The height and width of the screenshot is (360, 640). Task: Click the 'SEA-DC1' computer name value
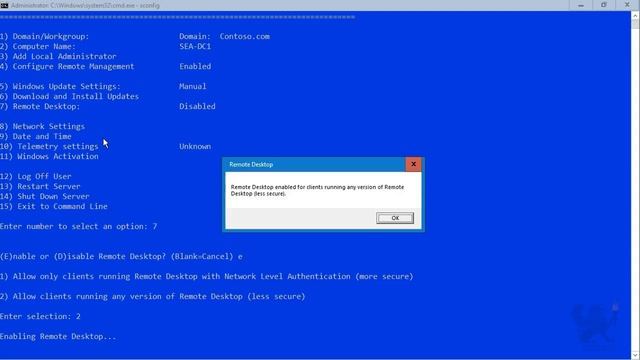pos(195,47)
